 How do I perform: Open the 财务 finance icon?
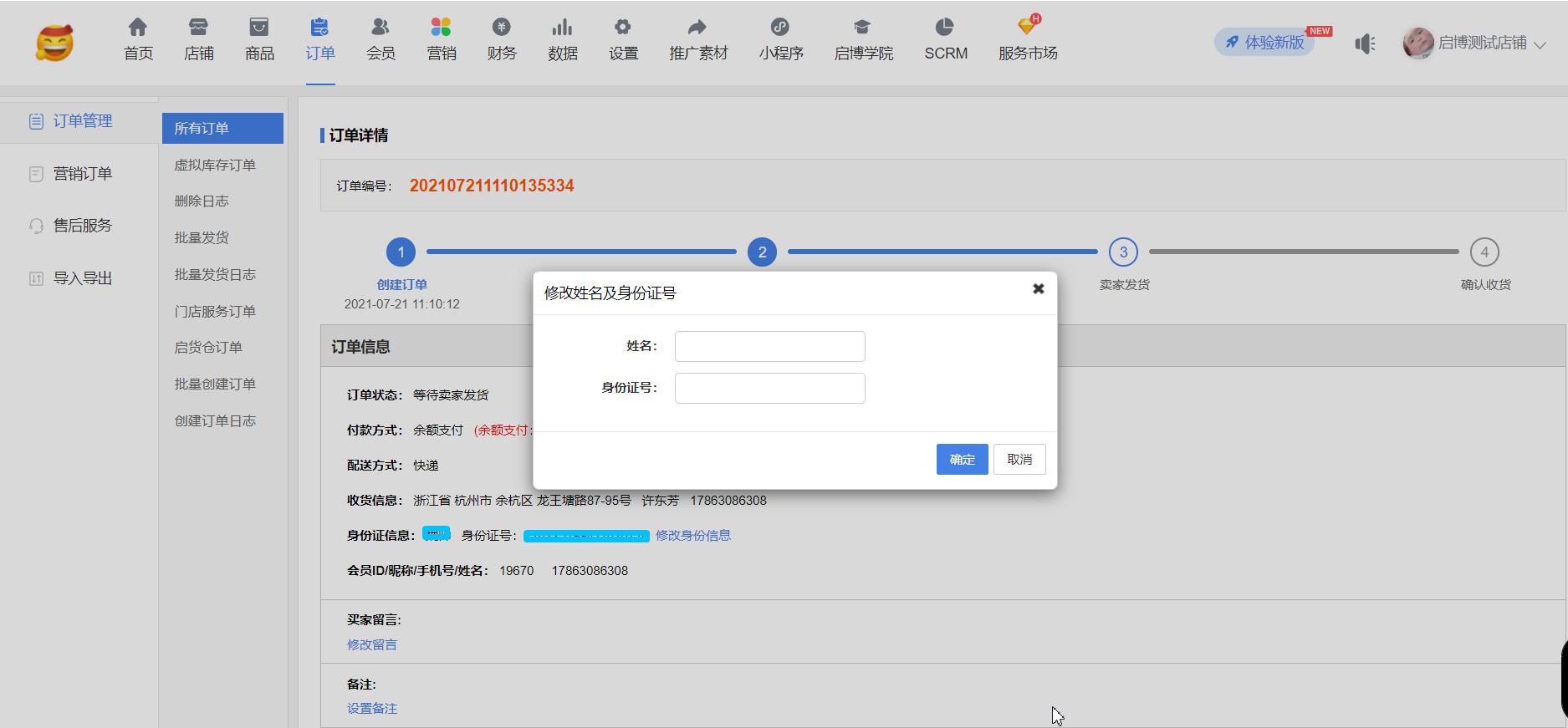click(501, 28)
